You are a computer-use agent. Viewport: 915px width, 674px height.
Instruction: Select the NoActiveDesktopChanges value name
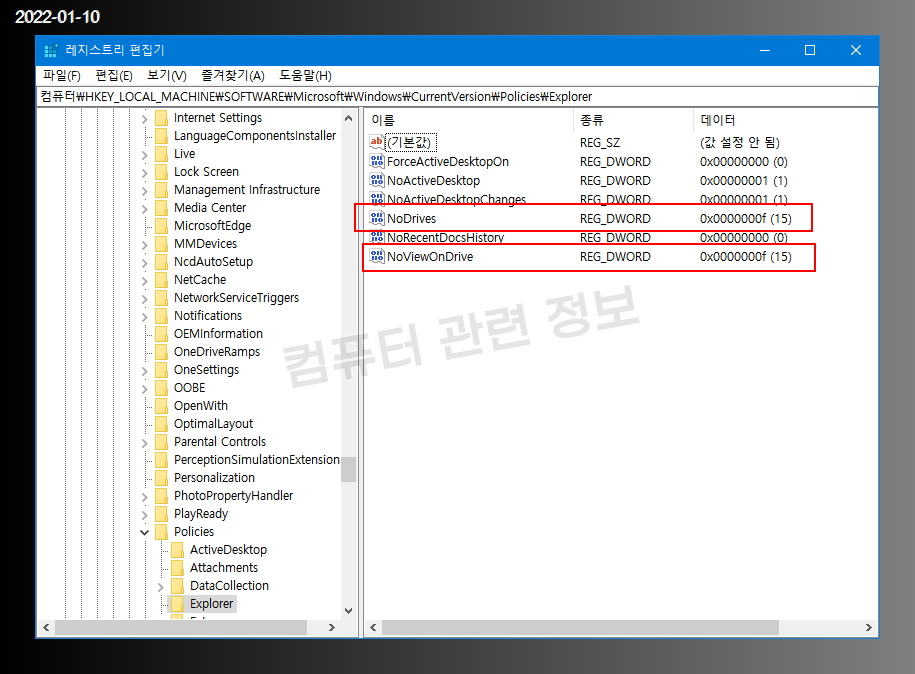tap(456, 200)
